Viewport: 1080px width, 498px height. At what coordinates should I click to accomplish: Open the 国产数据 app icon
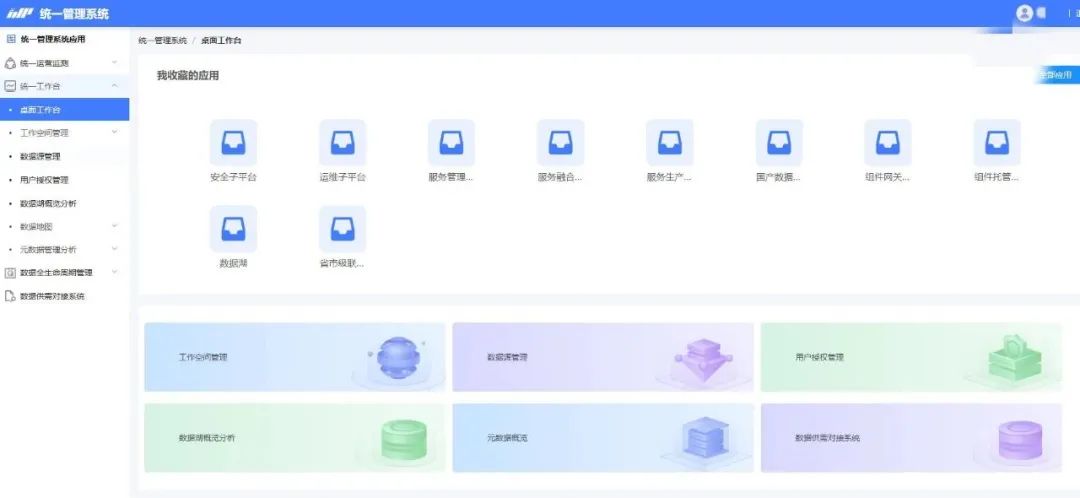[779, 143]
